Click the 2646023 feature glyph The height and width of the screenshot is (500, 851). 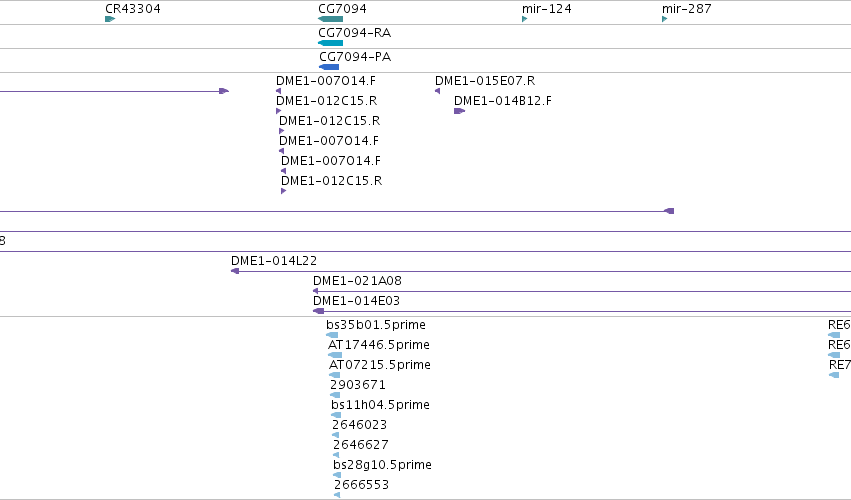click(335, 435)
